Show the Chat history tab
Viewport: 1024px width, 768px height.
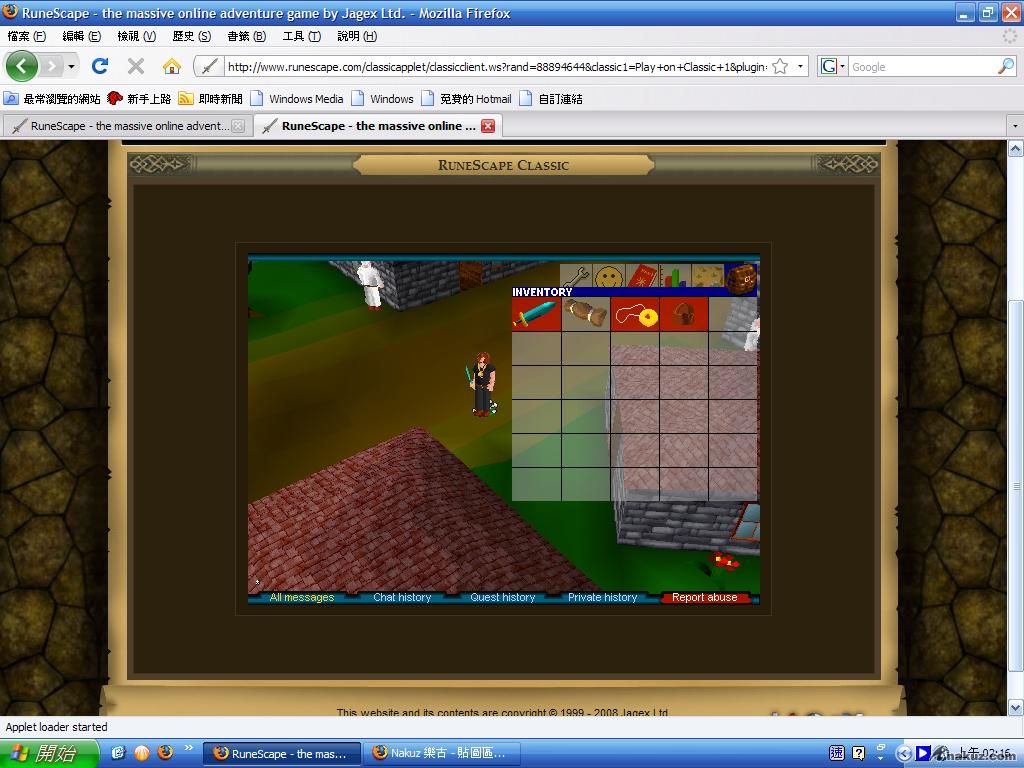[x=402, y=597]
